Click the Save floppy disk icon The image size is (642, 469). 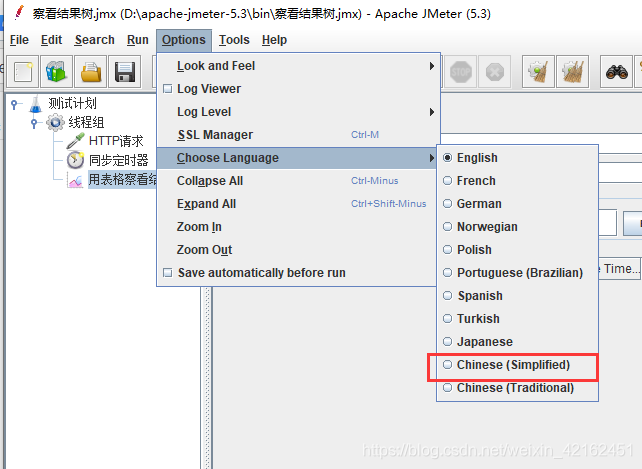(125, 72)
